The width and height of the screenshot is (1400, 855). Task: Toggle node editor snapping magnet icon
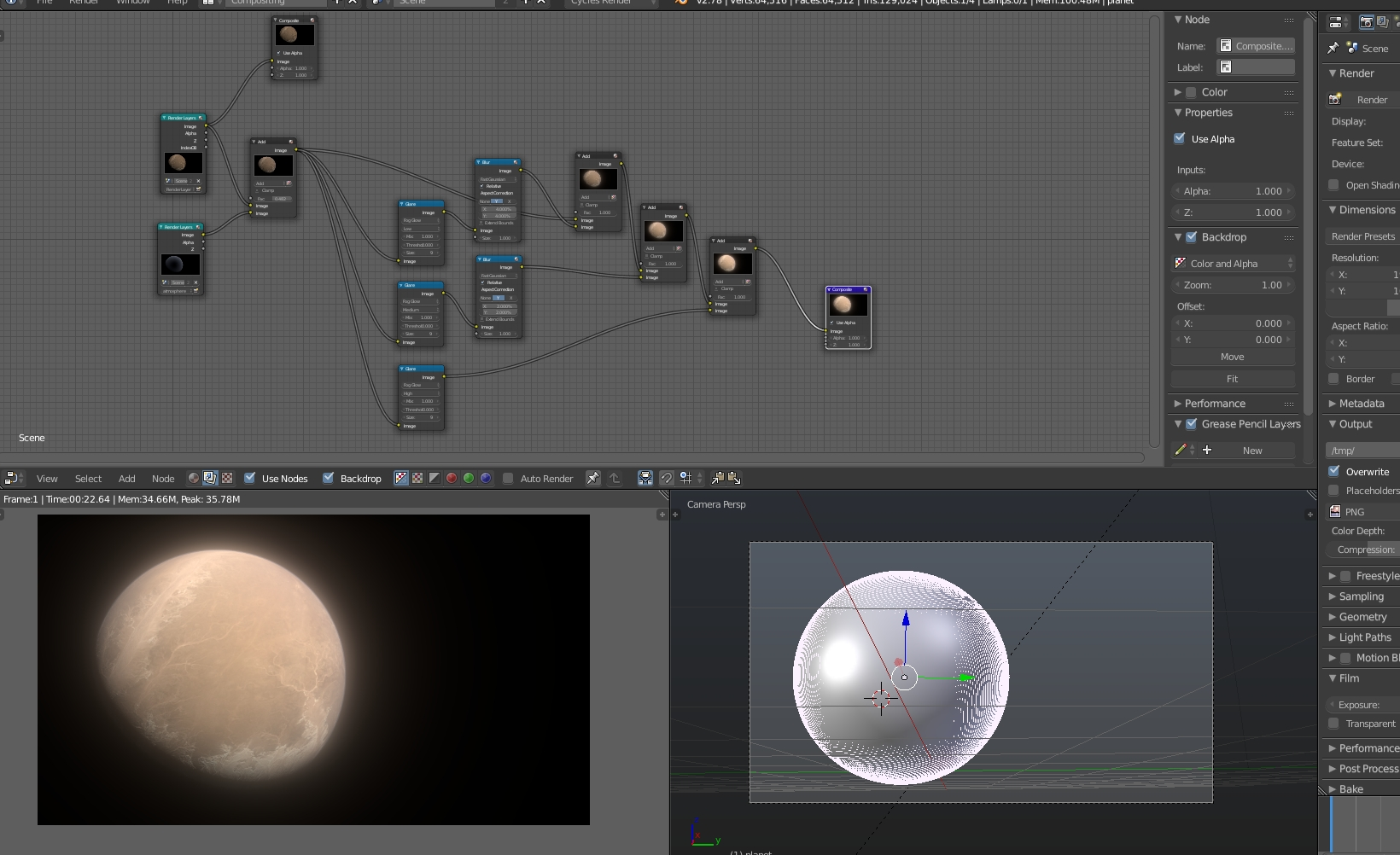pos(667,479)
